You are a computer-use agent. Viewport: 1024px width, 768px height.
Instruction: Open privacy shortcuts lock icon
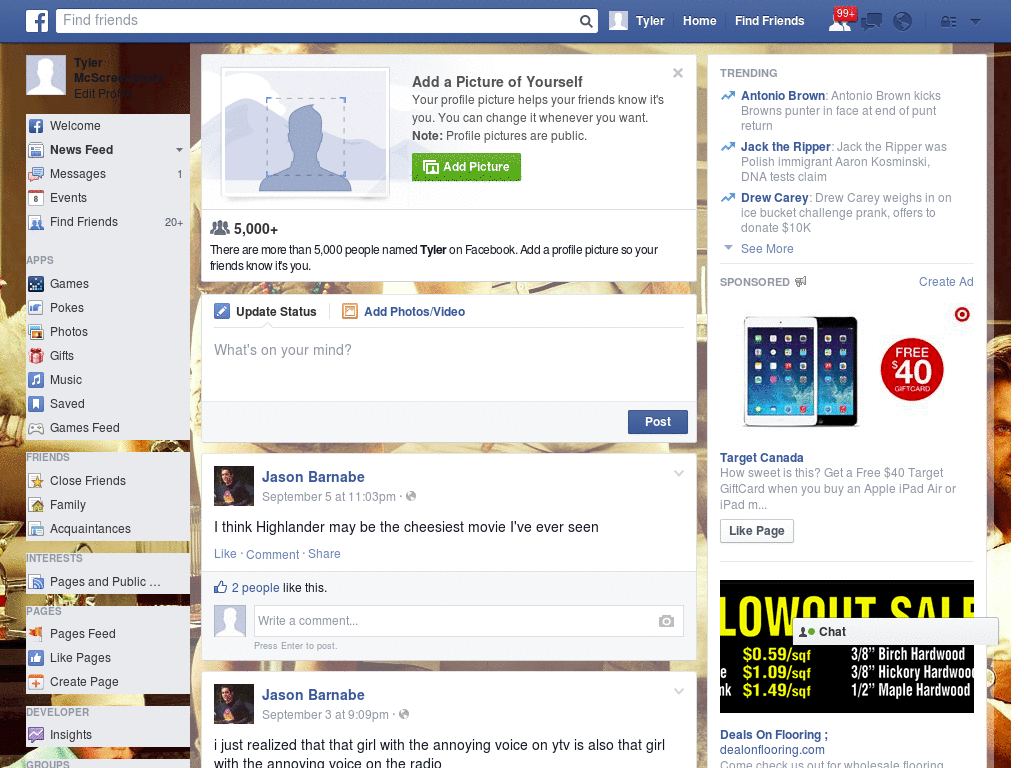(948, 22)
